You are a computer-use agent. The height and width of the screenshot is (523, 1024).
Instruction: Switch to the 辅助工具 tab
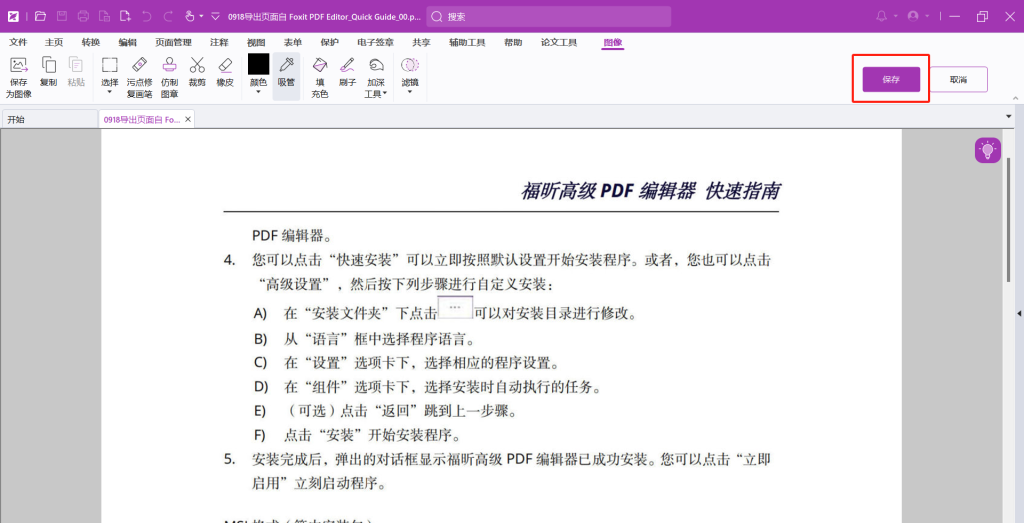point(467,42)
